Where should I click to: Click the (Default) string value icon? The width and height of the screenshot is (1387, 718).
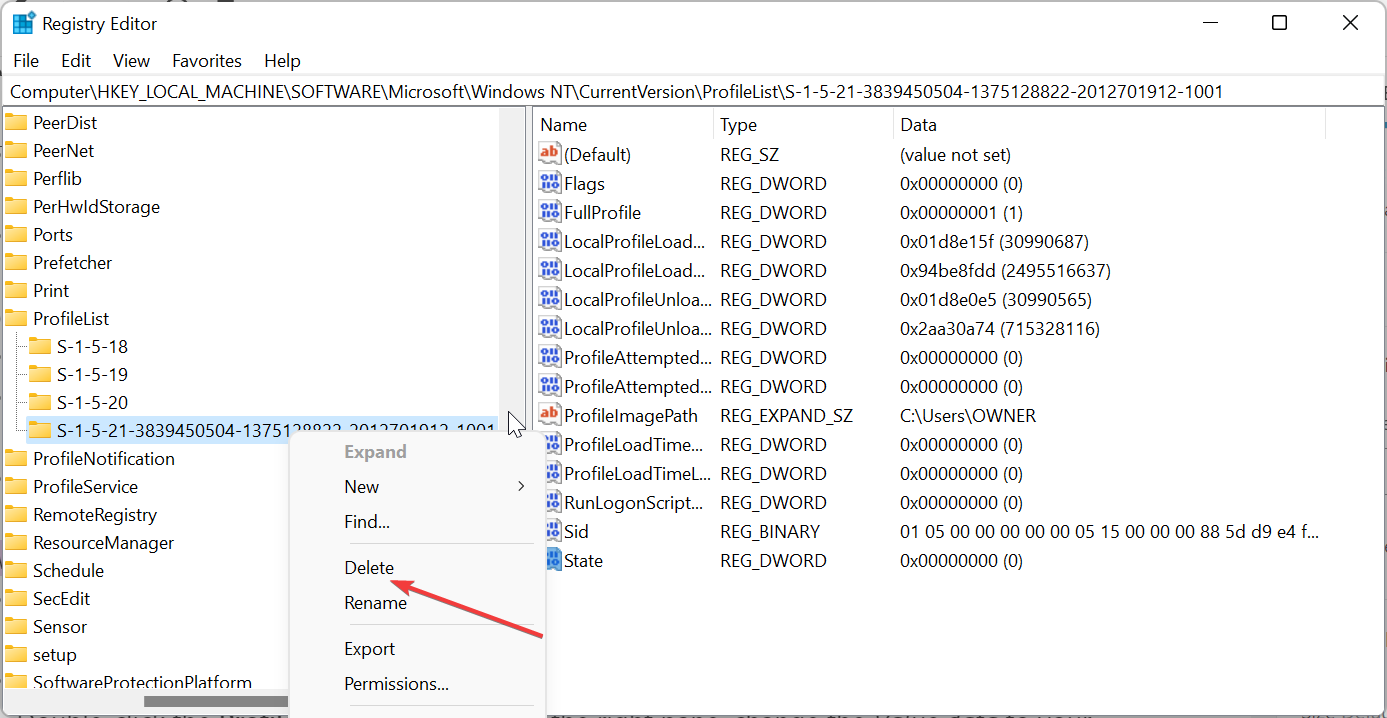click(550, 154)
